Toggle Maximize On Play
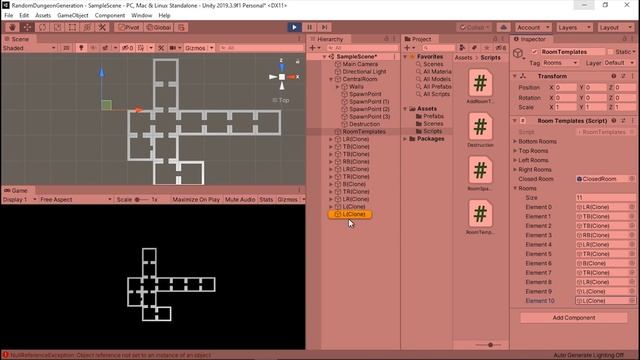 pyautogui.click(x=196, y=200)
